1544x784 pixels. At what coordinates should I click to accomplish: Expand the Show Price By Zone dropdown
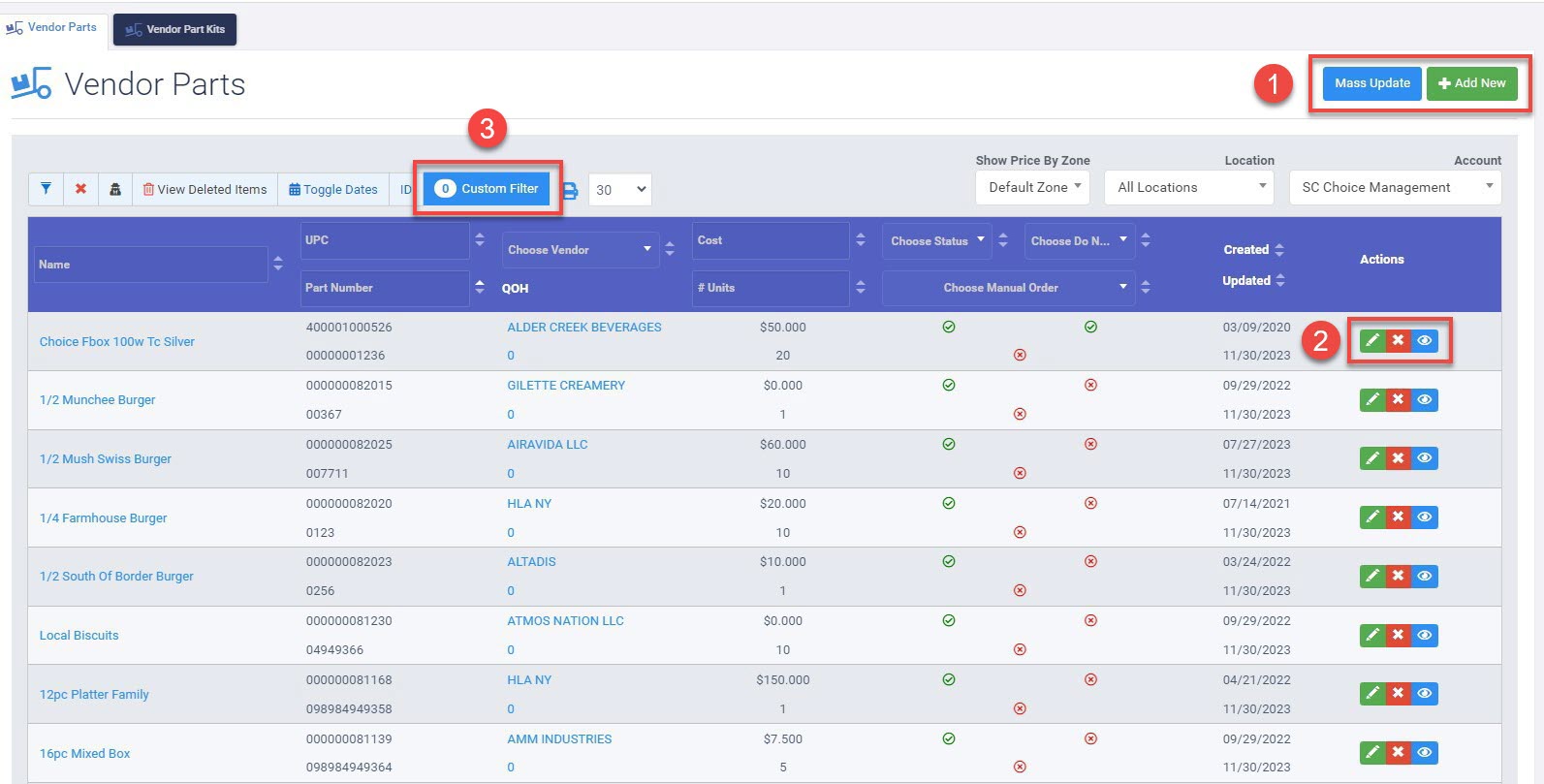pyautogui.click(x=1032, y=187)
